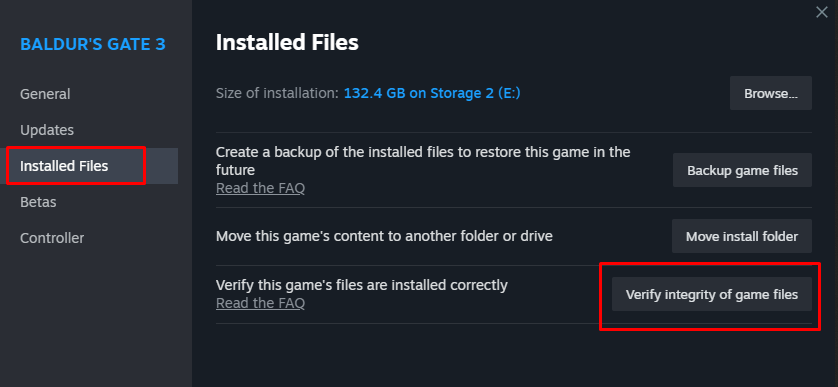
Task: Click the BALDUR'S GATE 3 title
Action: point(93,44)
